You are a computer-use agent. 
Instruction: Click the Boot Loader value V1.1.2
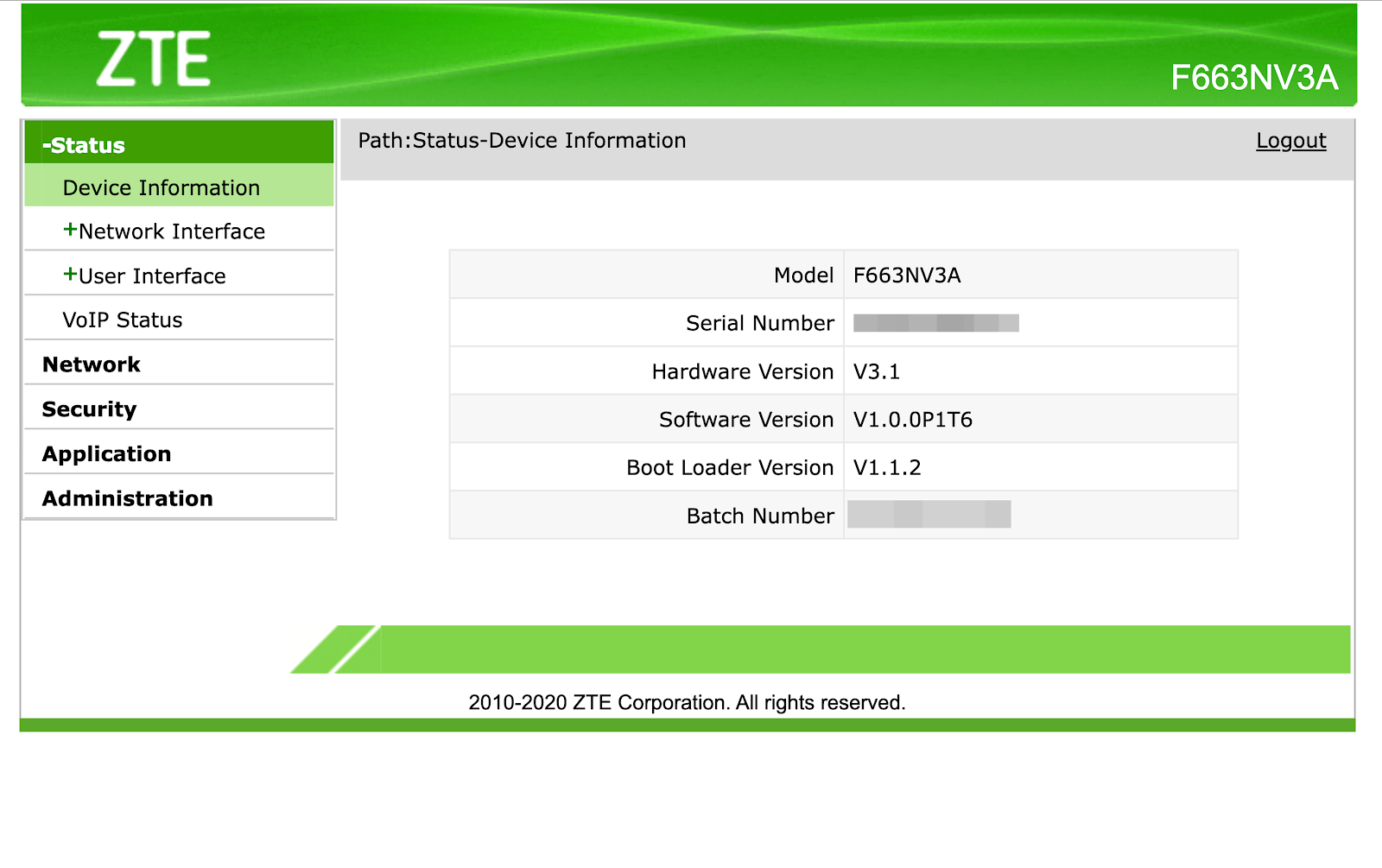(887, 468)
